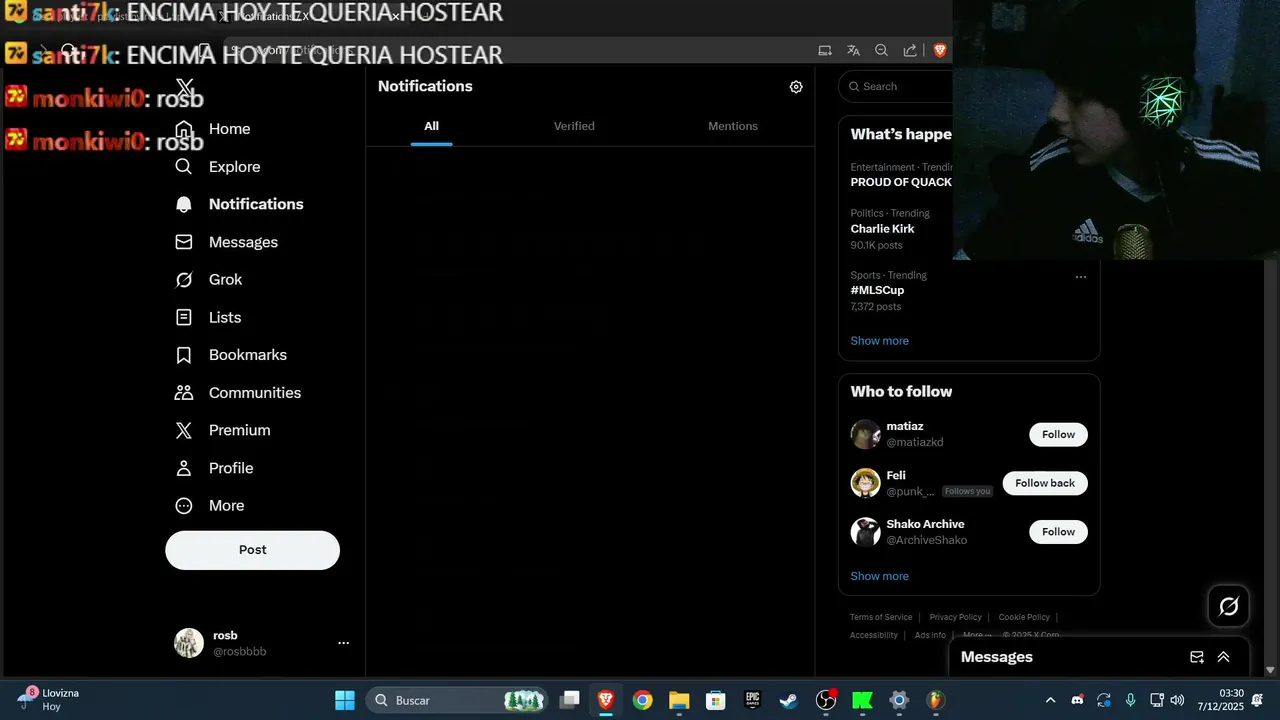Open Microsoft Store from taskbar

point(715,700)
